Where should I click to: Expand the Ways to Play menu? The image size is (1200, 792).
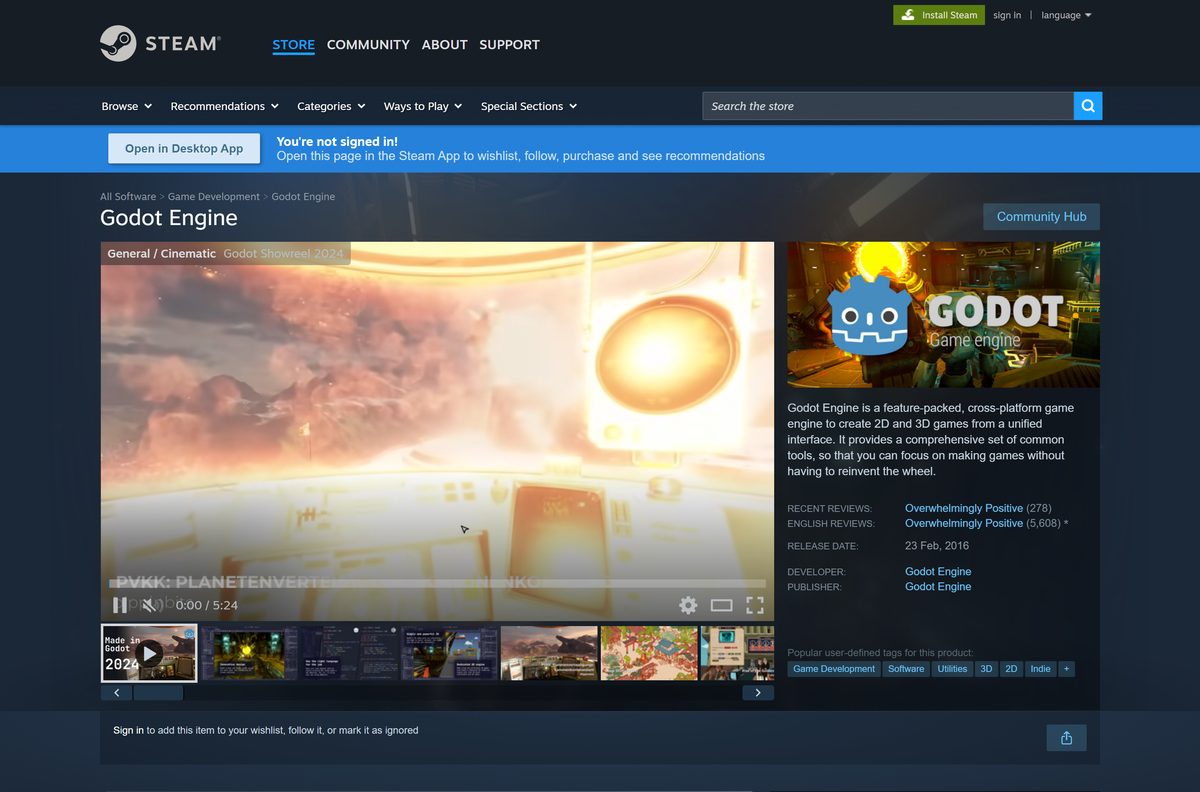(423, 106)
